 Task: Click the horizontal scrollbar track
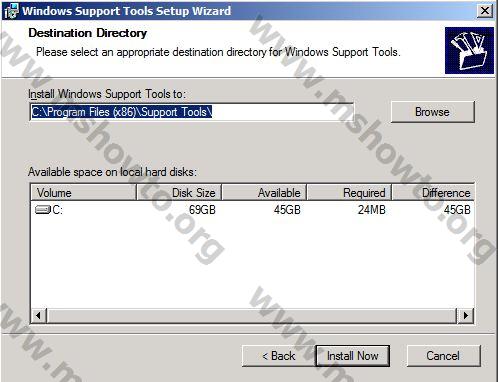pyautogui.click(x=252, y=315)
